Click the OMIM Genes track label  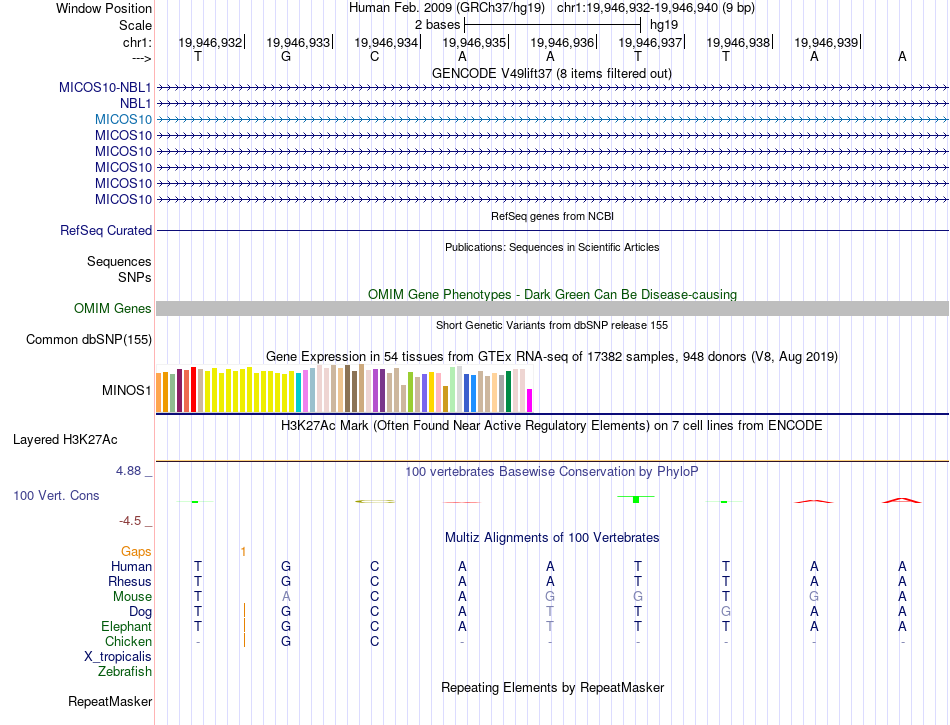coord(112,309)
